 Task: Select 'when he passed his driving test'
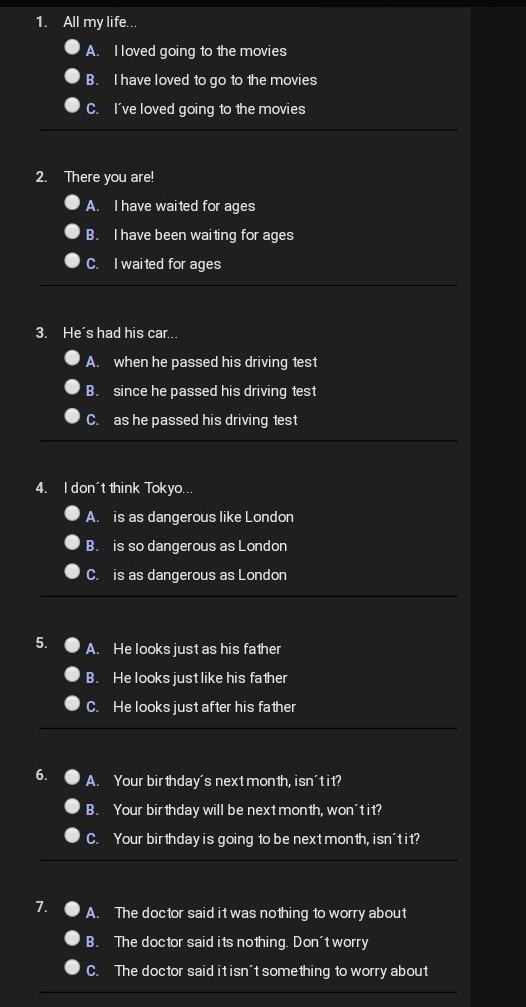tap(72, 358)
